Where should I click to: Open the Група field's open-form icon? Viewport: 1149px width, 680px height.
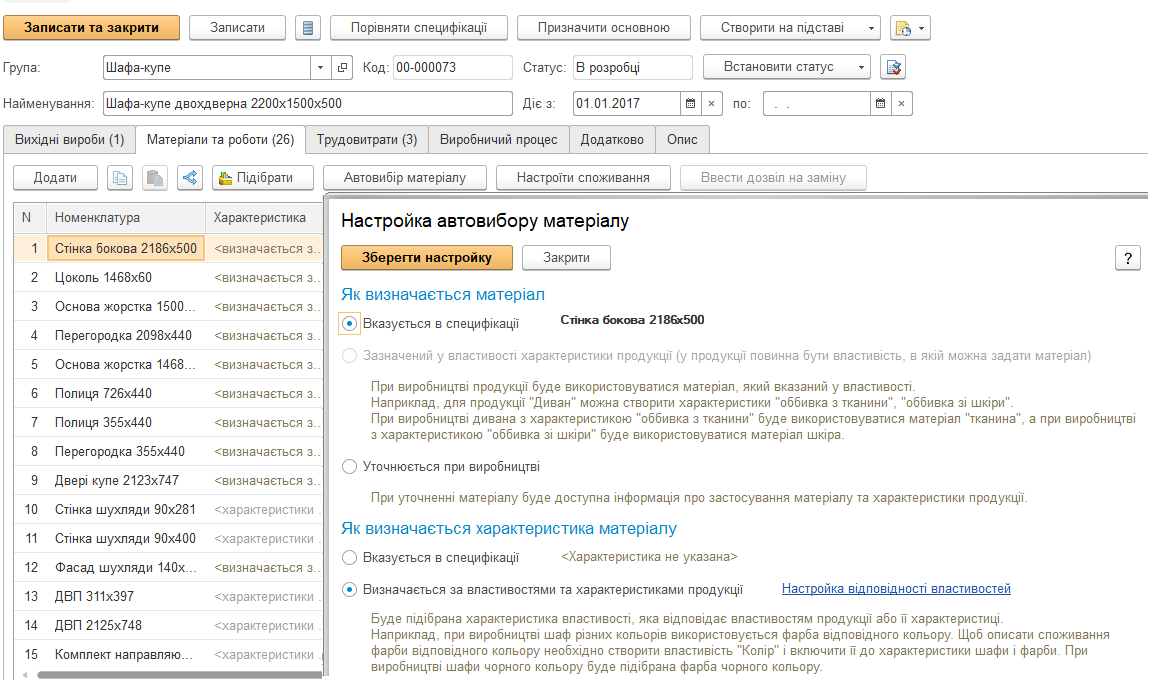coord(343,68)
